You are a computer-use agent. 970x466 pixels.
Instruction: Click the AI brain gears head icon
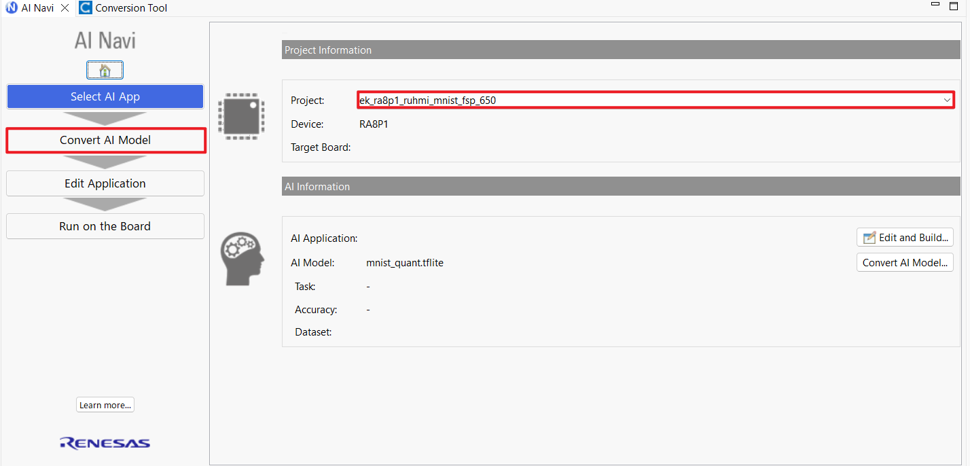[x=242, y=259]
